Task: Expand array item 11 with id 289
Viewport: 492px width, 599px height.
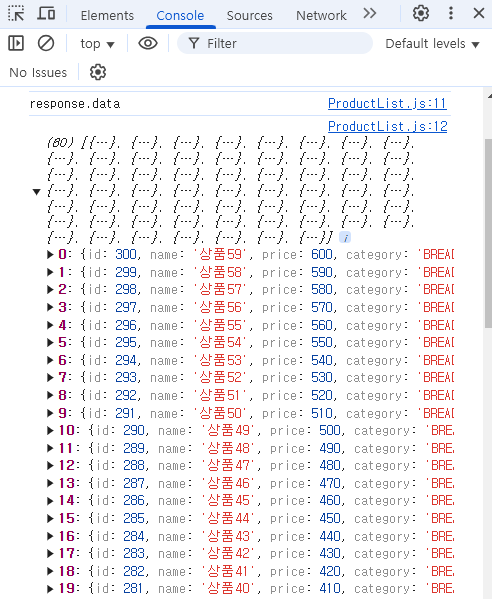Action: pos(50,448)
